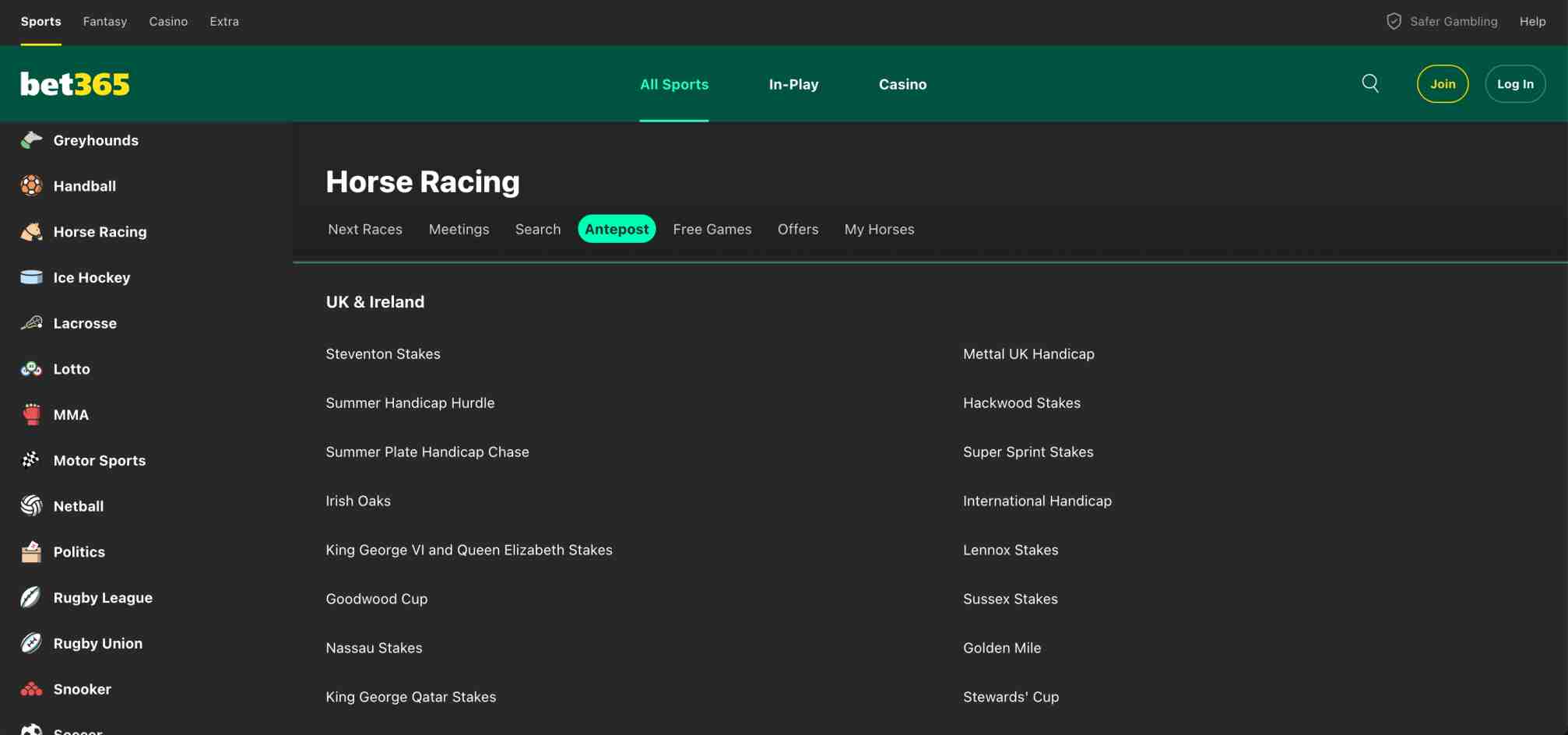The width and height of the screenshot is (1568, 735).
Task: Open Lennox Stakes race
Action: (1011, 550)
